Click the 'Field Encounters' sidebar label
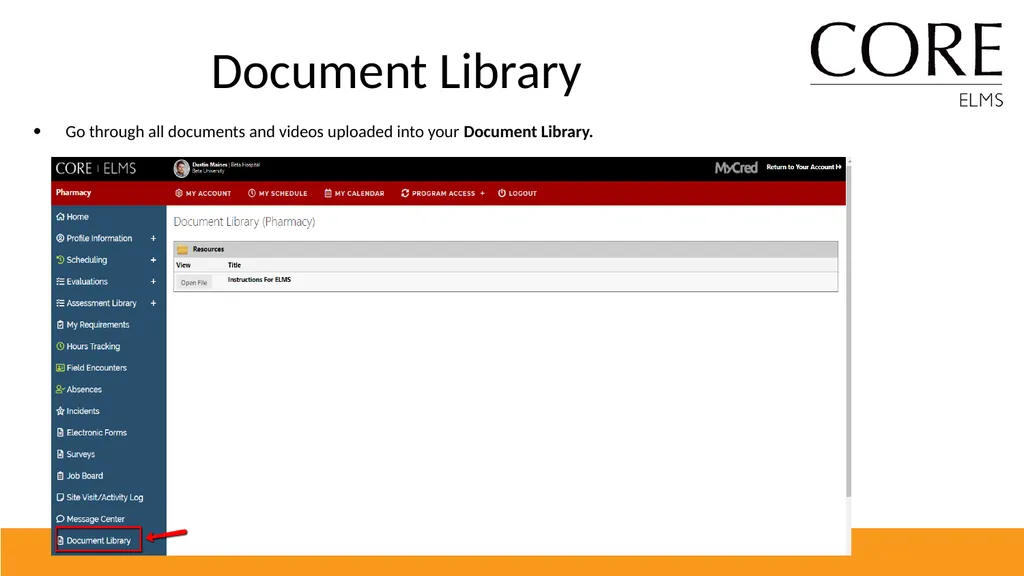The width and height of the screenshot is (1024, 576). pyautogui.click(x=97, y=368)
